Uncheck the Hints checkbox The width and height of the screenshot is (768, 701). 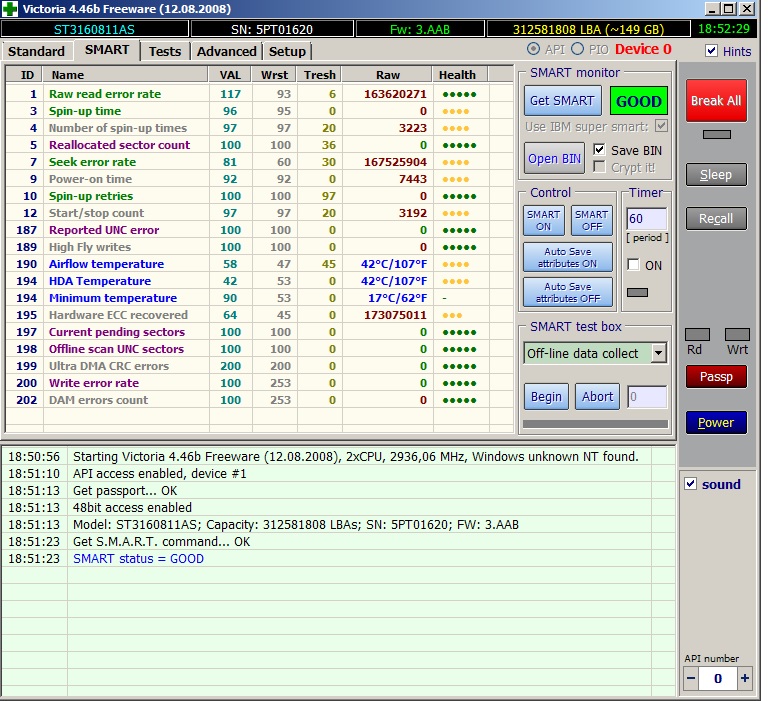point(711,51)
